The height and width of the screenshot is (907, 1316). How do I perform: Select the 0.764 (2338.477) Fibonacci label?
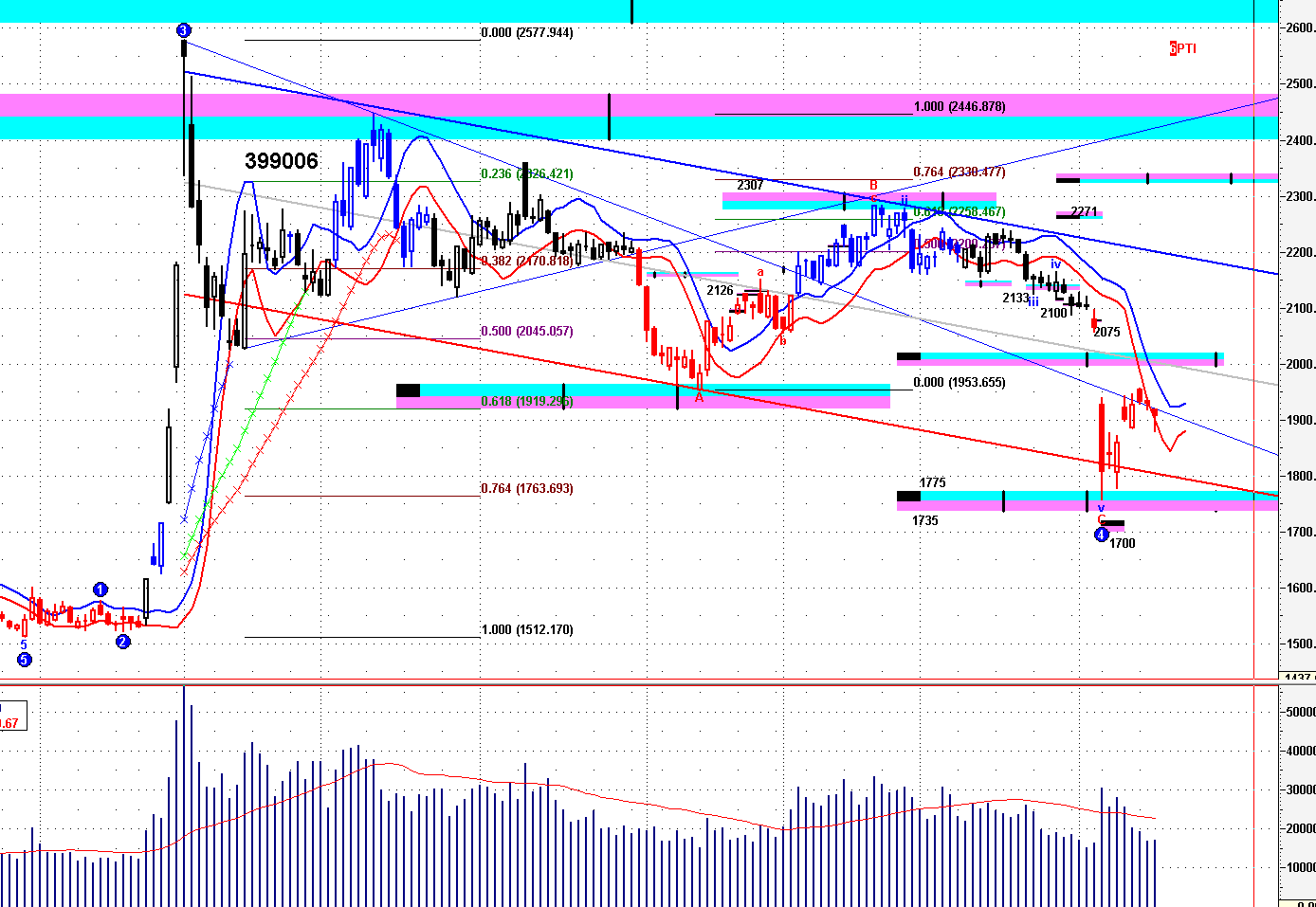[960, 172]
